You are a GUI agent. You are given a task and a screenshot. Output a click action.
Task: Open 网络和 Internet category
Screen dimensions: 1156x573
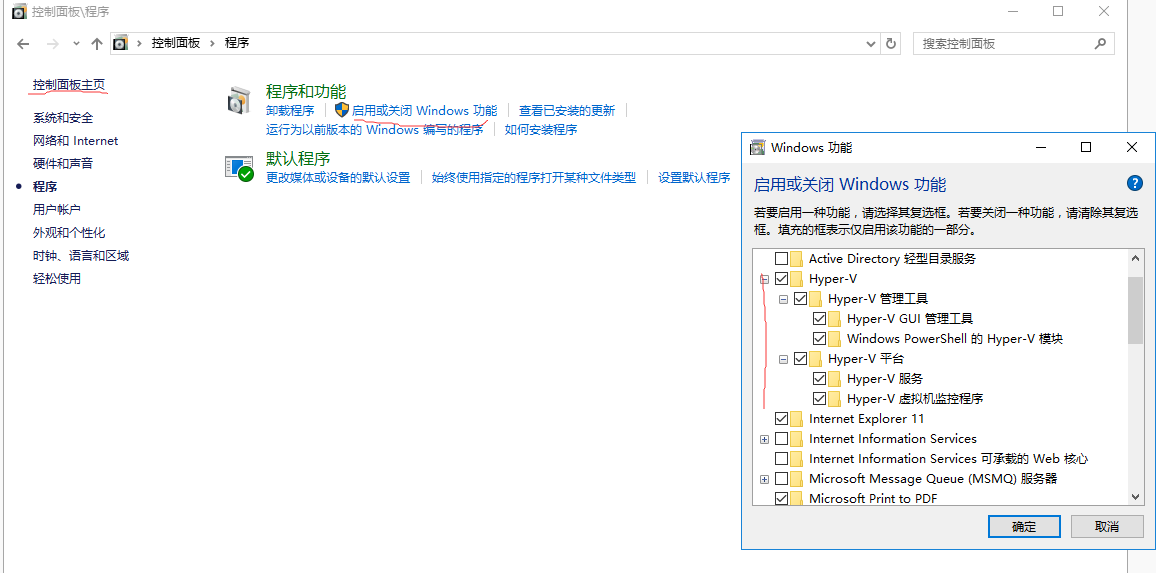click(x=75, y=141)
